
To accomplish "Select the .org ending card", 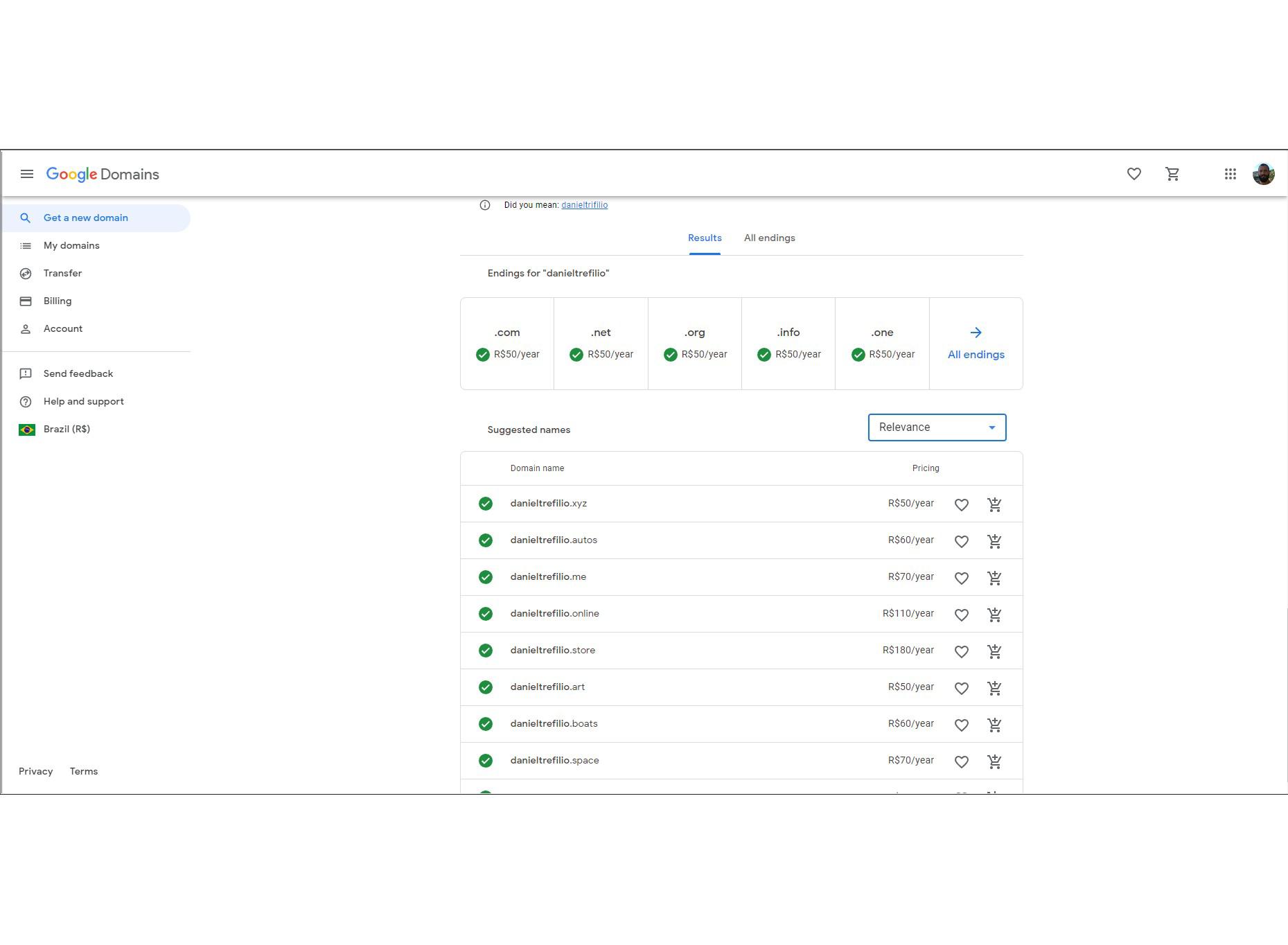I will point(695,344).
